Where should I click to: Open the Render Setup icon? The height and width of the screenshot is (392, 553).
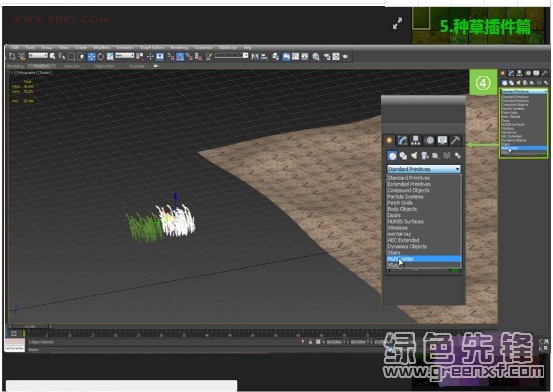(327, 56)
